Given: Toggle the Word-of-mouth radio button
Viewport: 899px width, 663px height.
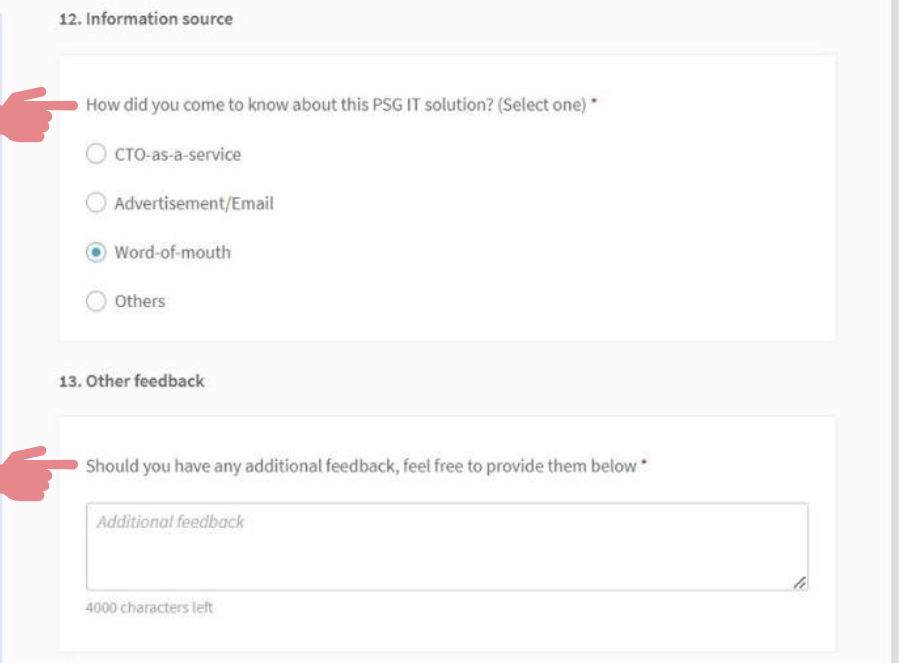Looking at the screenshot, I should (96, 252).
